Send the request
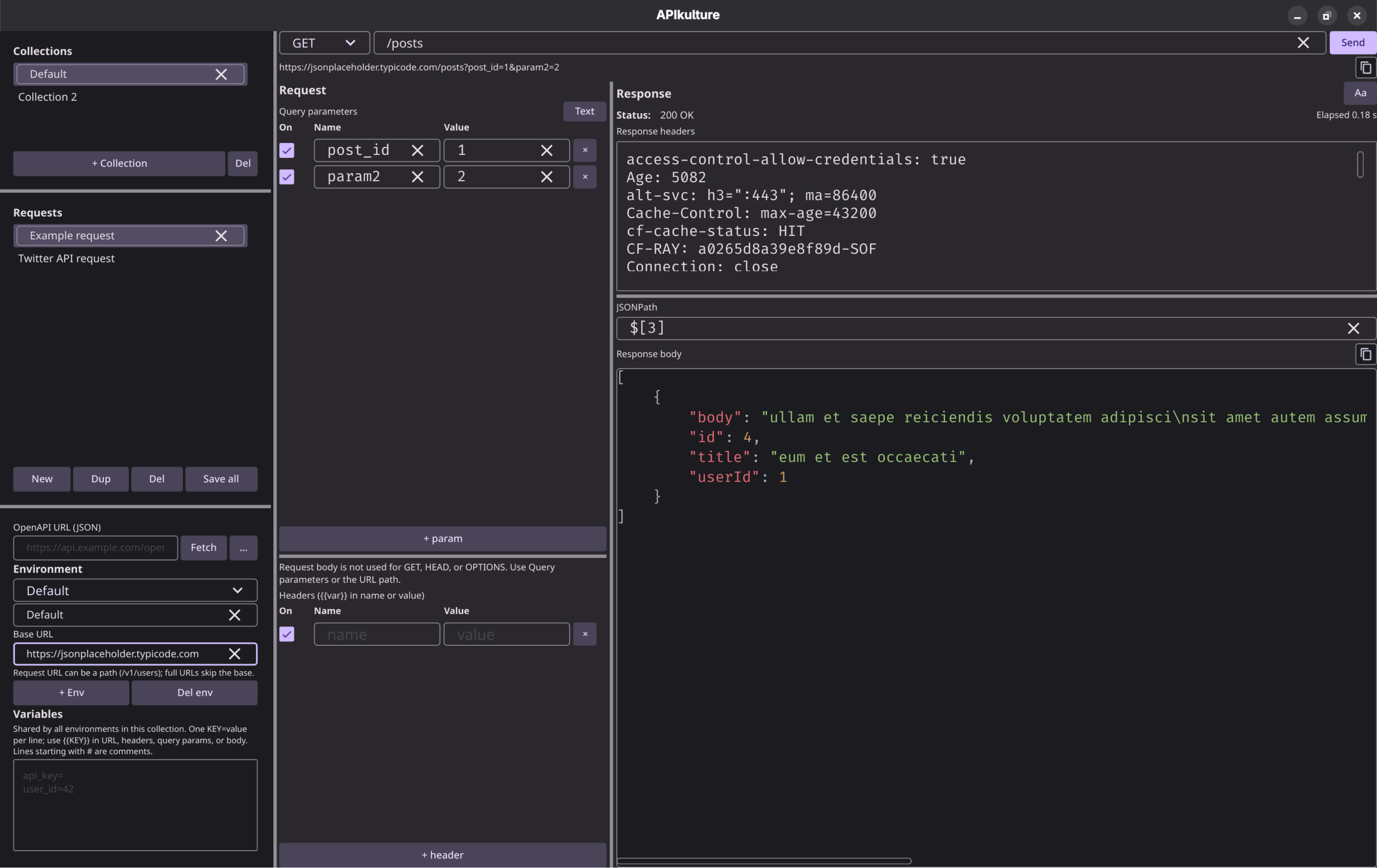The width and height of the screenshot is (1377, 868). (x=1353, y=43)
